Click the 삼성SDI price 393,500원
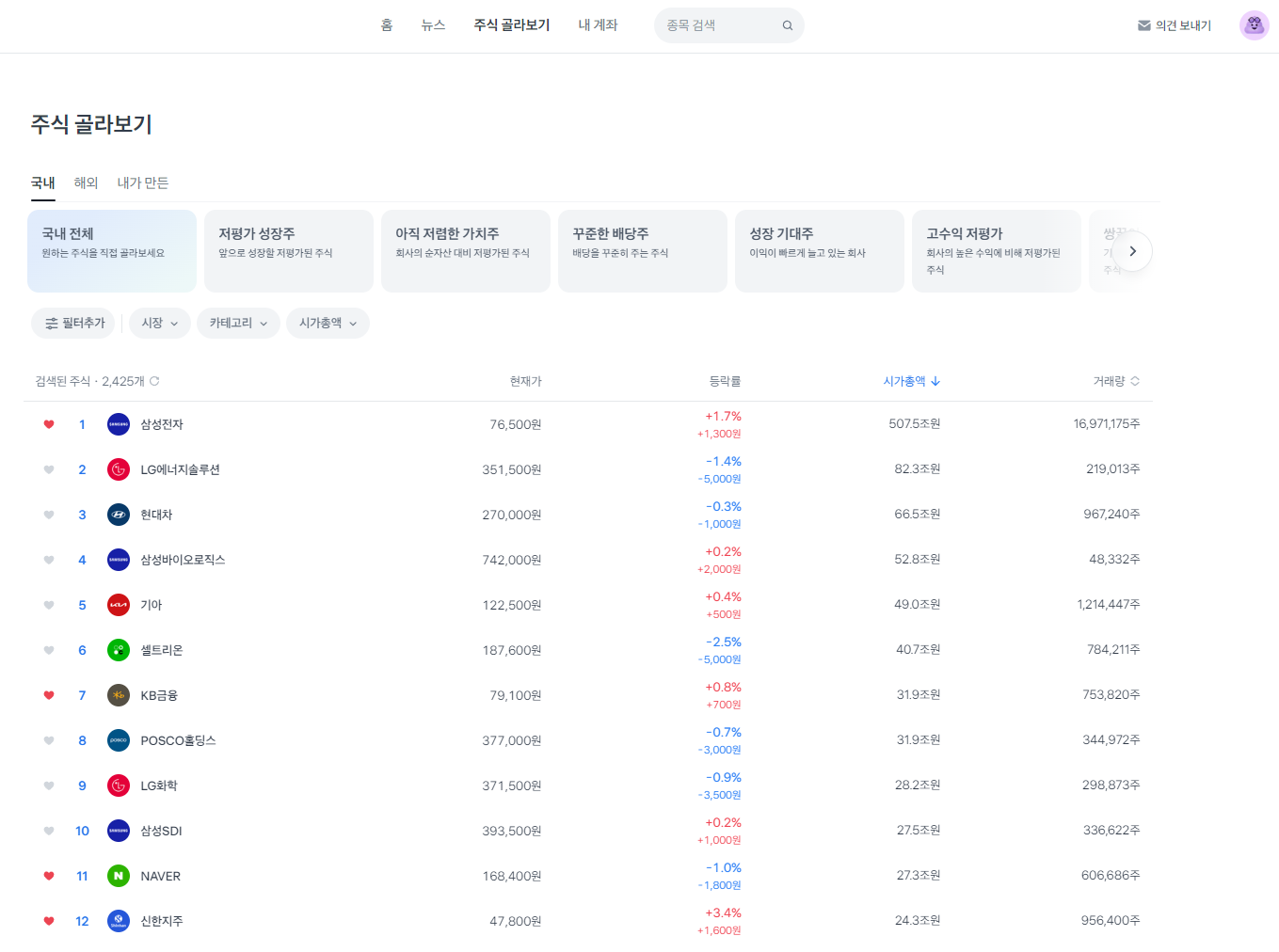 [x=512, y=831]
